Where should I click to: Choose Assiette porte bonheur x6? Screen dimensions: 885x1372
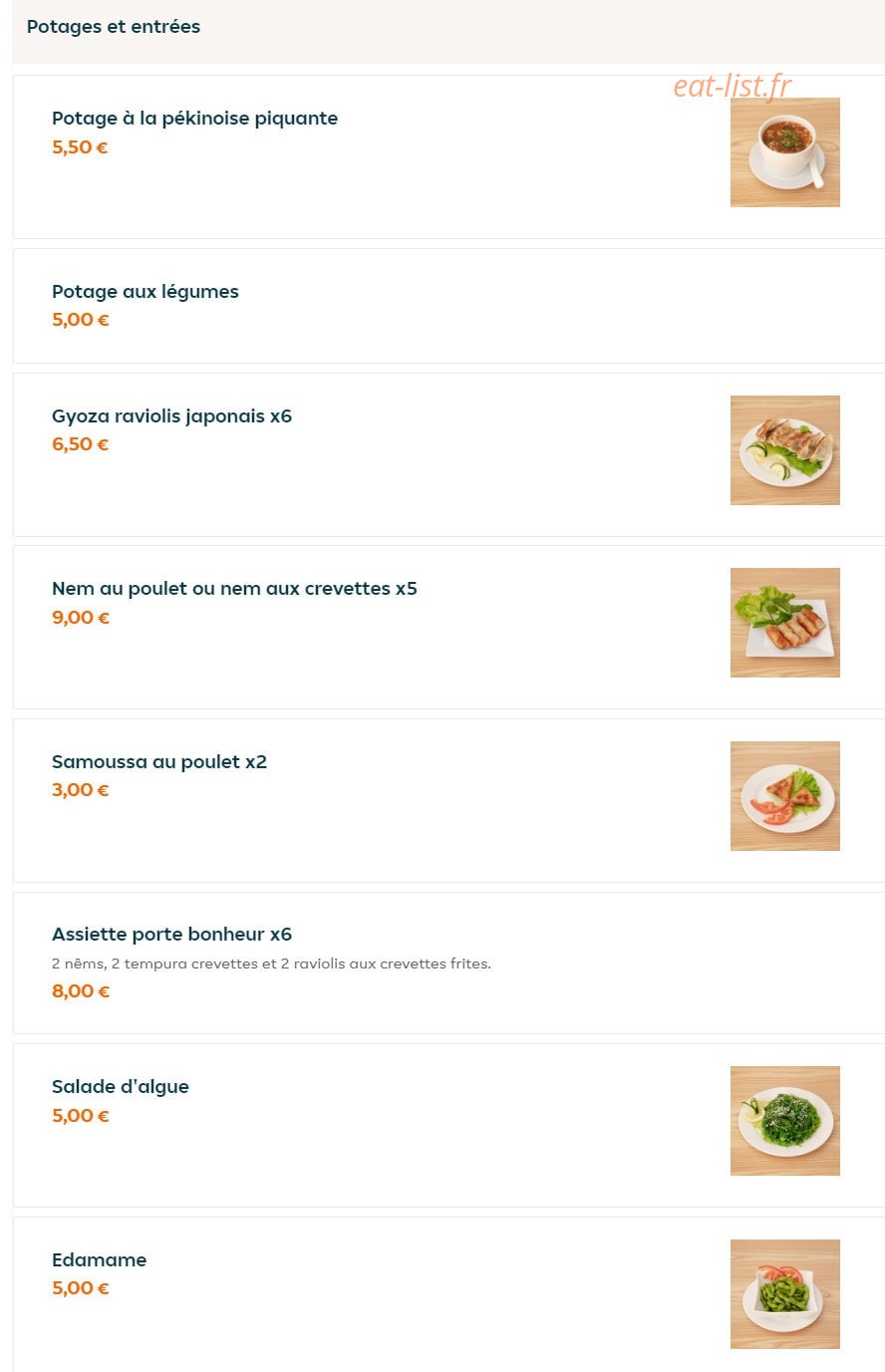tap(171, 935)
